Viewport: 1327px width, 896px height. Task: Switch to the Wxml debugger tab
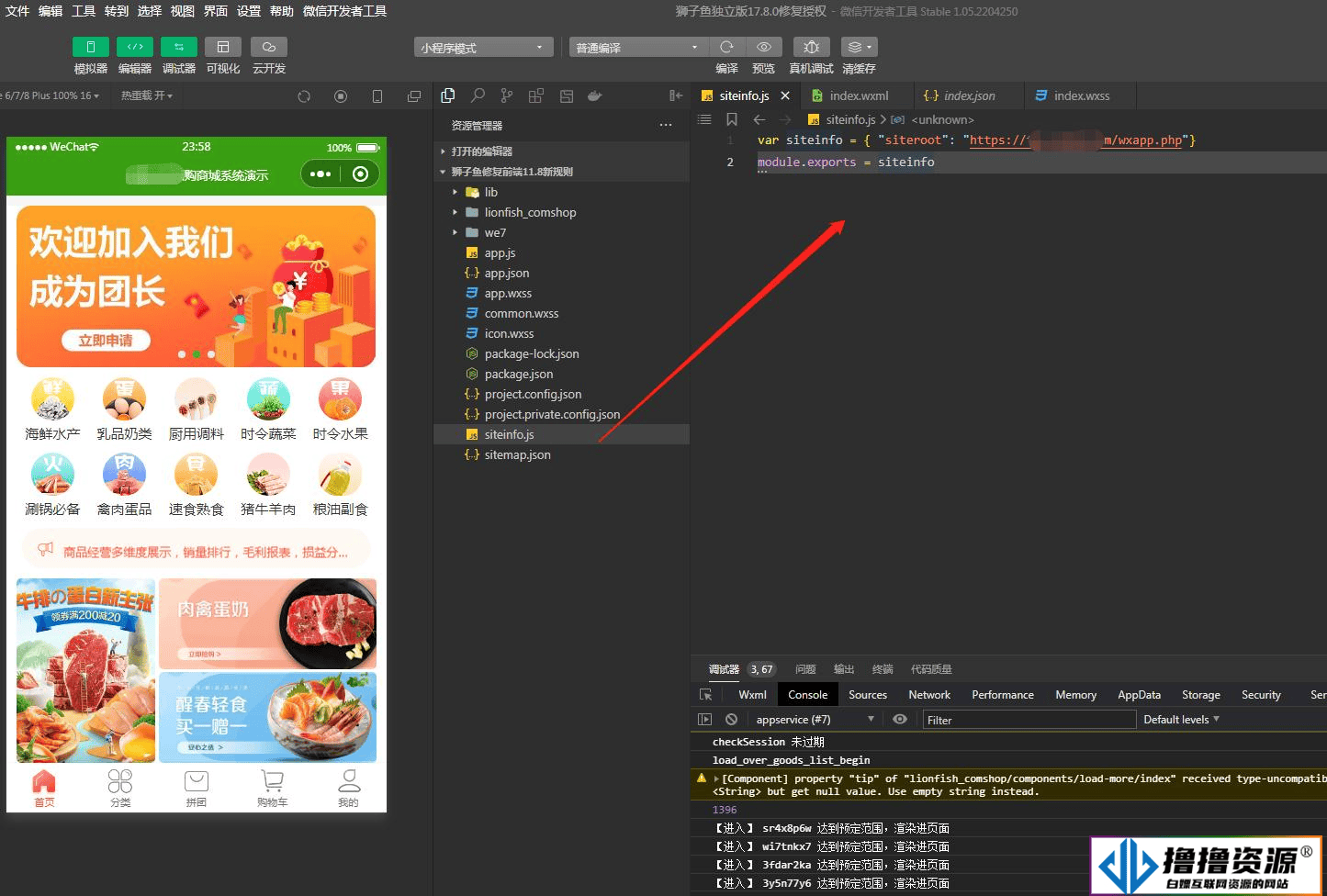click(752, 695)
